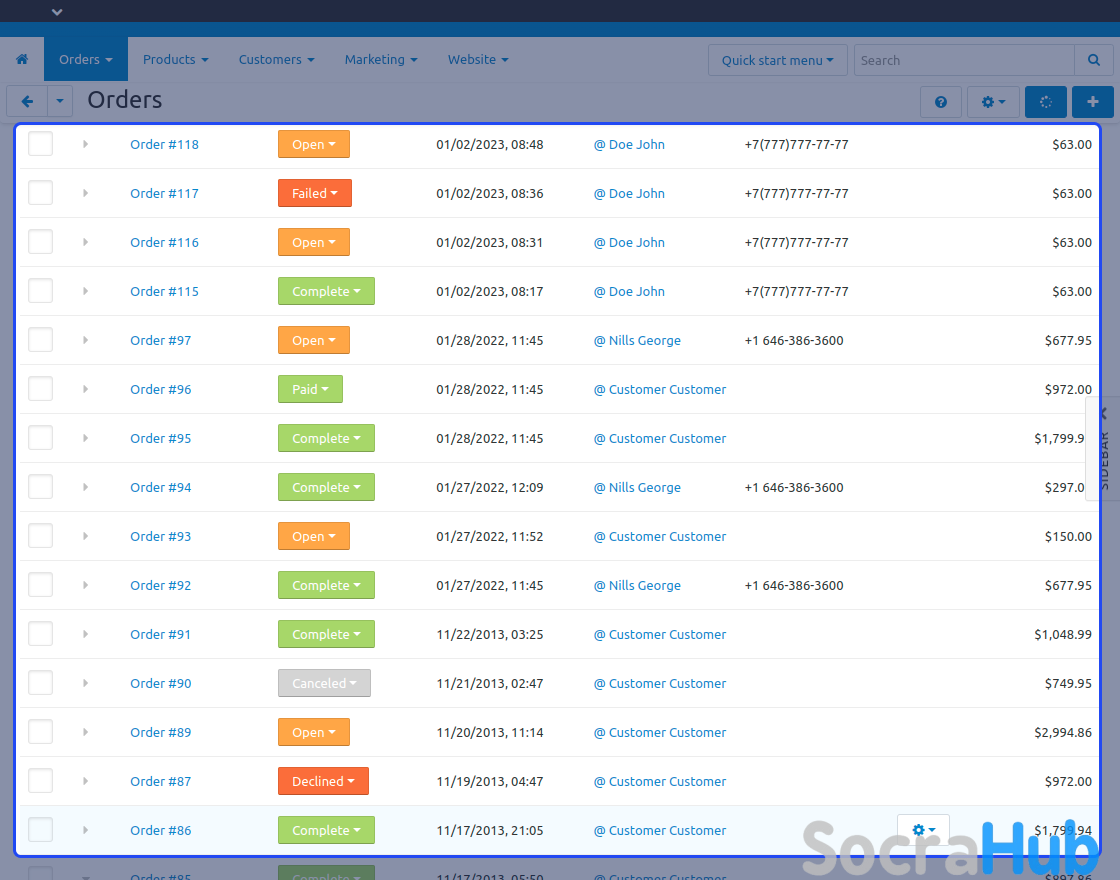Click the back arrow button
This screenshot has height=880, width=1120.
(27, 102)
